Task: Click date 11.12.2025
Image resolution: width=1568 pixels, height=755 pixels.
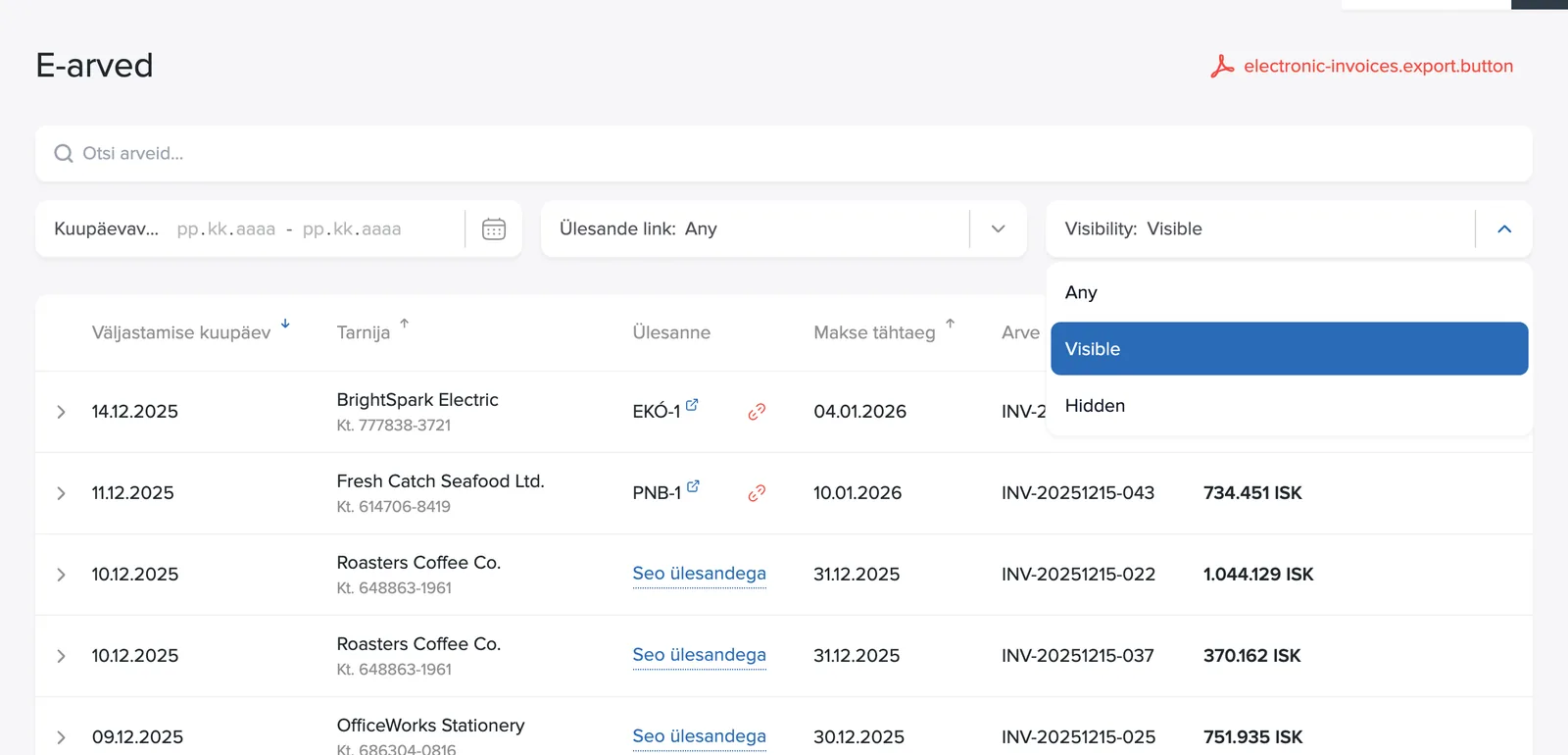Action: (133, 493)
